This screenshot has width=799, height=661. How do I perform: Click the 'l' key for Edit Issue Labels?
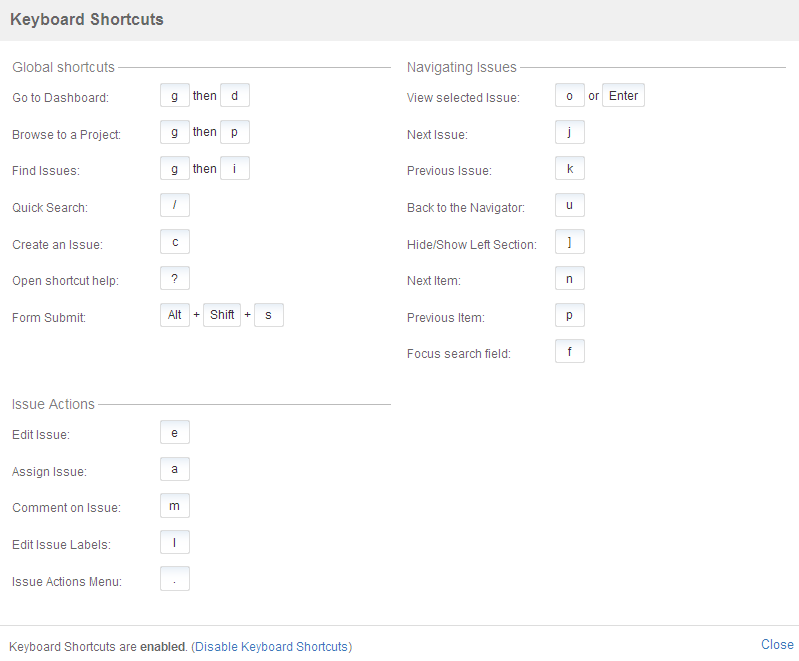click(175, 542)
